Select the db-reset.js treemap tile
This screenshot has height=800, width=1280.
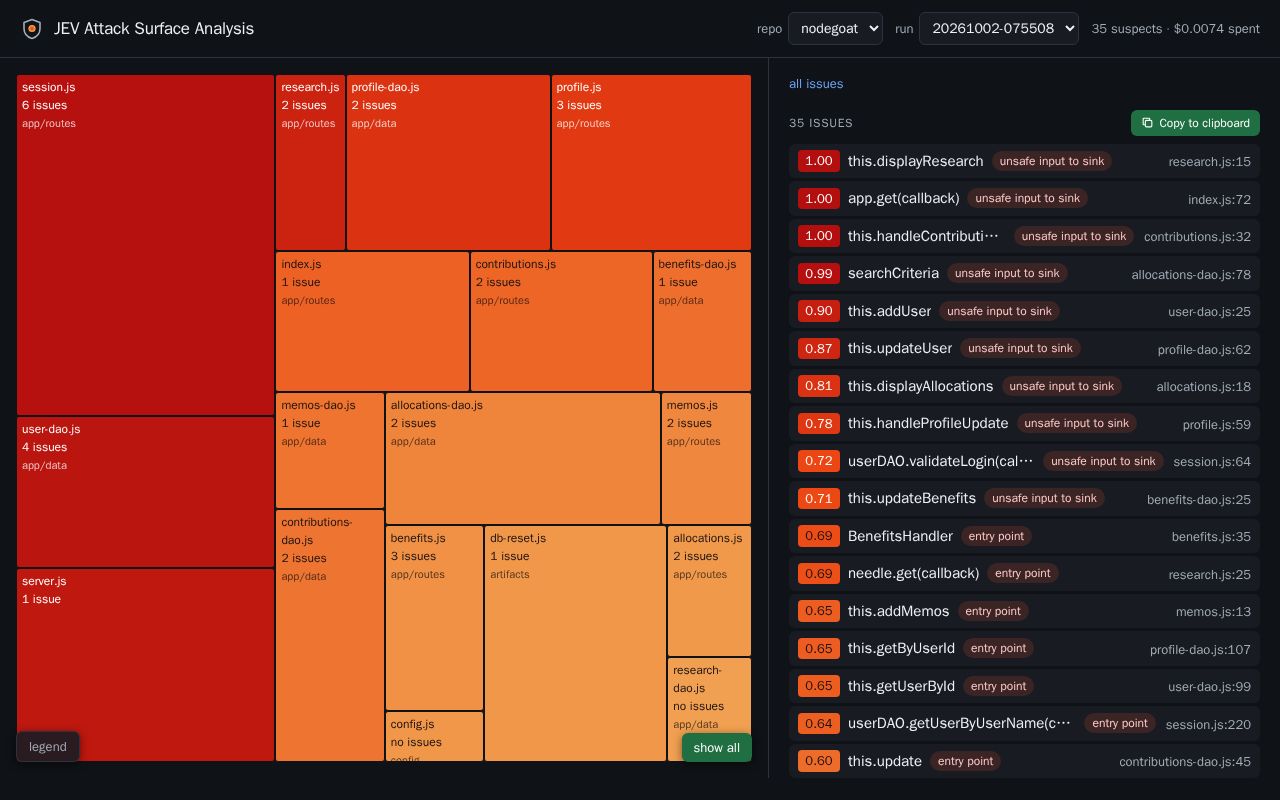click(x=575, y=643)
